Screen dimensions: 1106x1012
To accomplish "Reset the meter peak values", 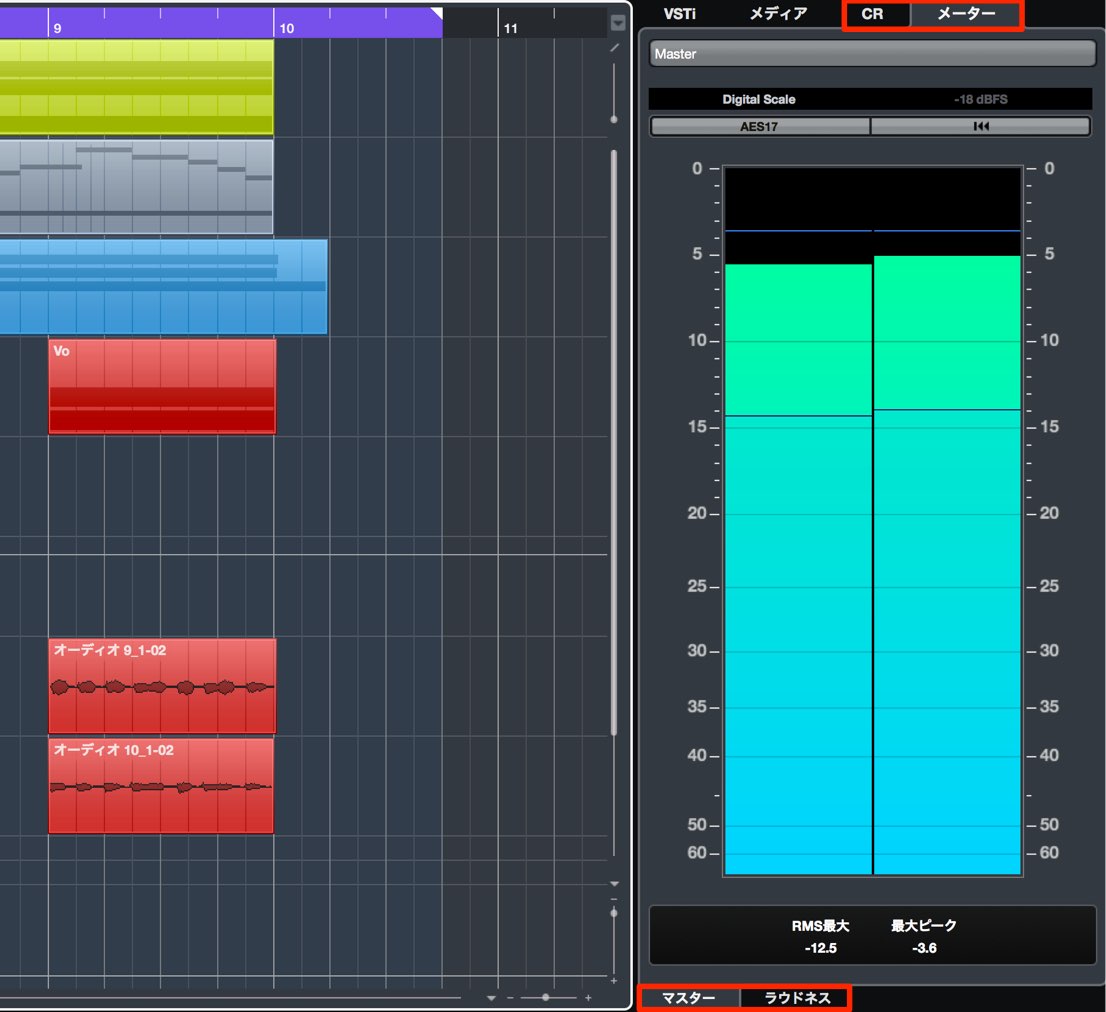I will (980, 126).
